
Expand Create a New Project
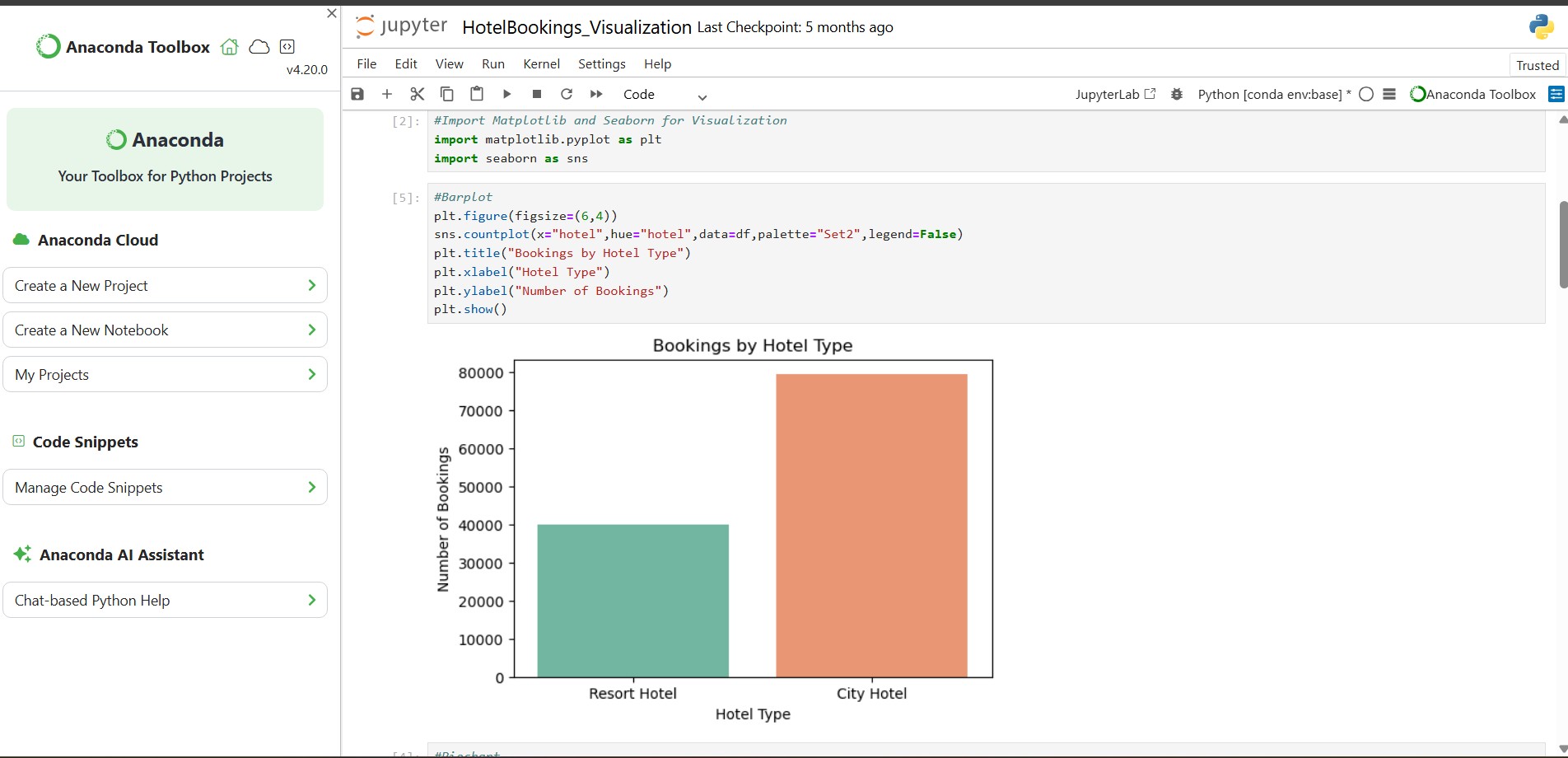[165, 286]
